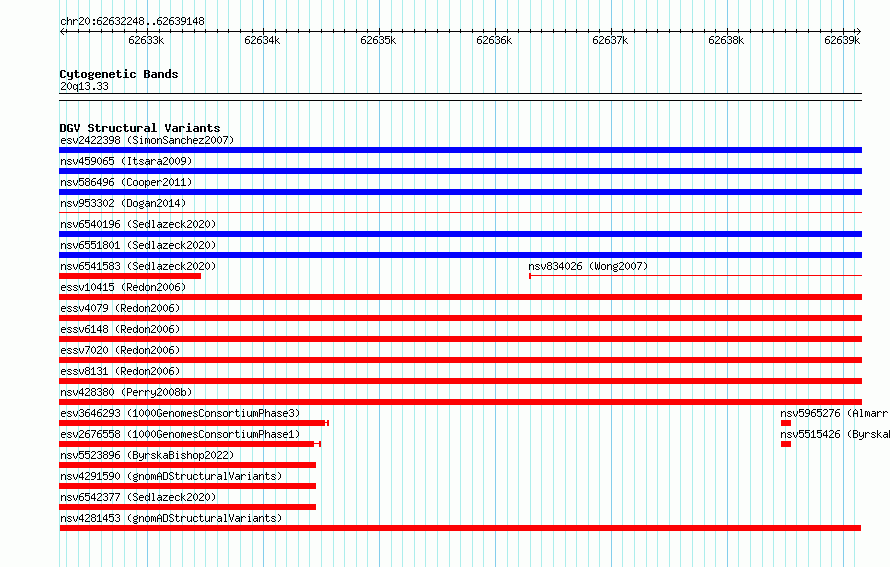Select the red bar under esv2676558
The image size is (890, 567).
[x=190, y=444]
